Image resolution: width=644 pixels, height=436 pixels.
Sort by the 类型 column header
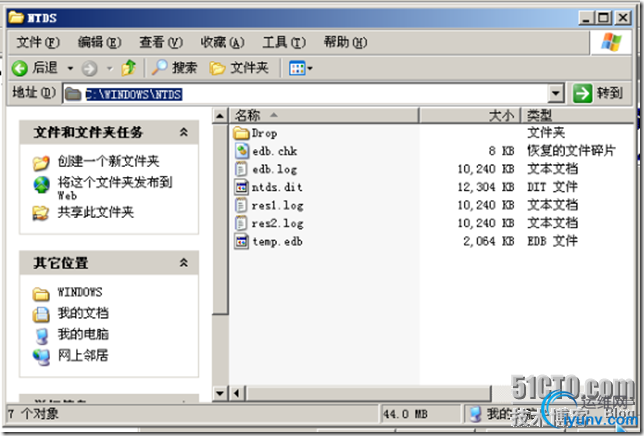(x=577, y=115)
